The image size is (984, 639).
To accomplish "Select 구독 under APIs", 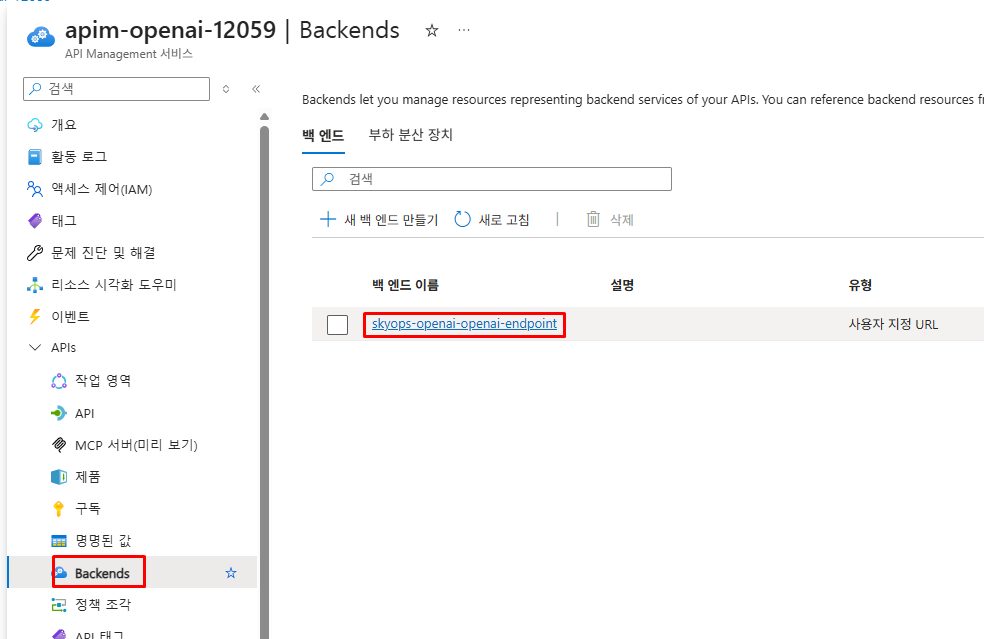I will [x=87, y=508].
